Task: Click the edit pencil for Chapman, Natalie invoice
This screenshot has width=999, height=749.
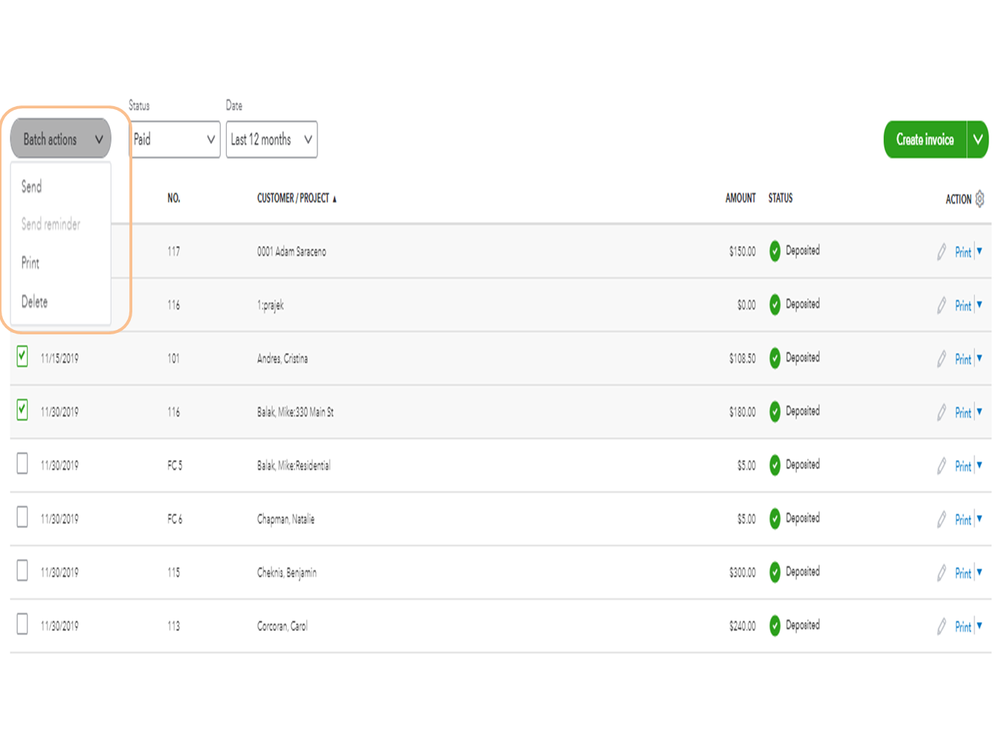Action: (941, 519)
